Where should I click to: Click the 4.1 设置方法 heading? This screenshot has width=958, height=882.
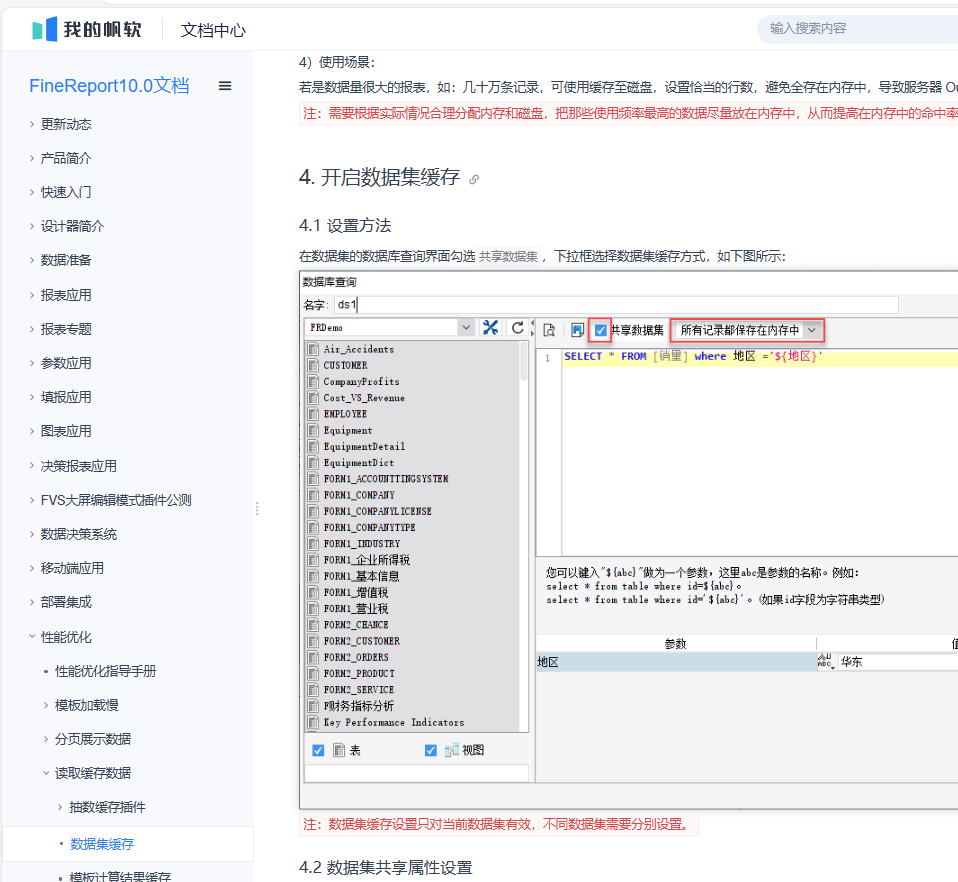point(345,225)
